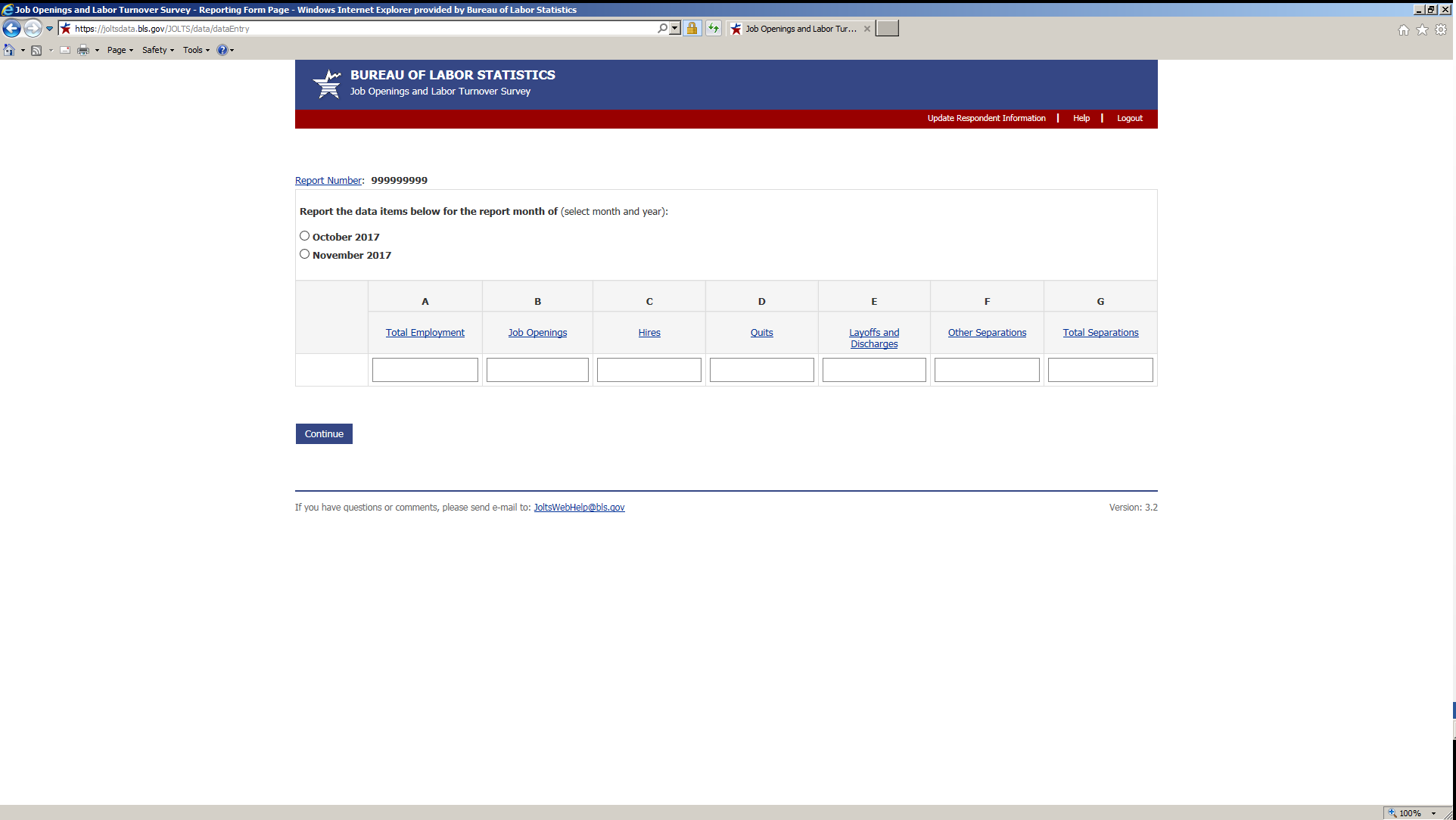Click the browser Home icon at top right
This screenshot has height=820, width=1456.
coord(1404,30)
